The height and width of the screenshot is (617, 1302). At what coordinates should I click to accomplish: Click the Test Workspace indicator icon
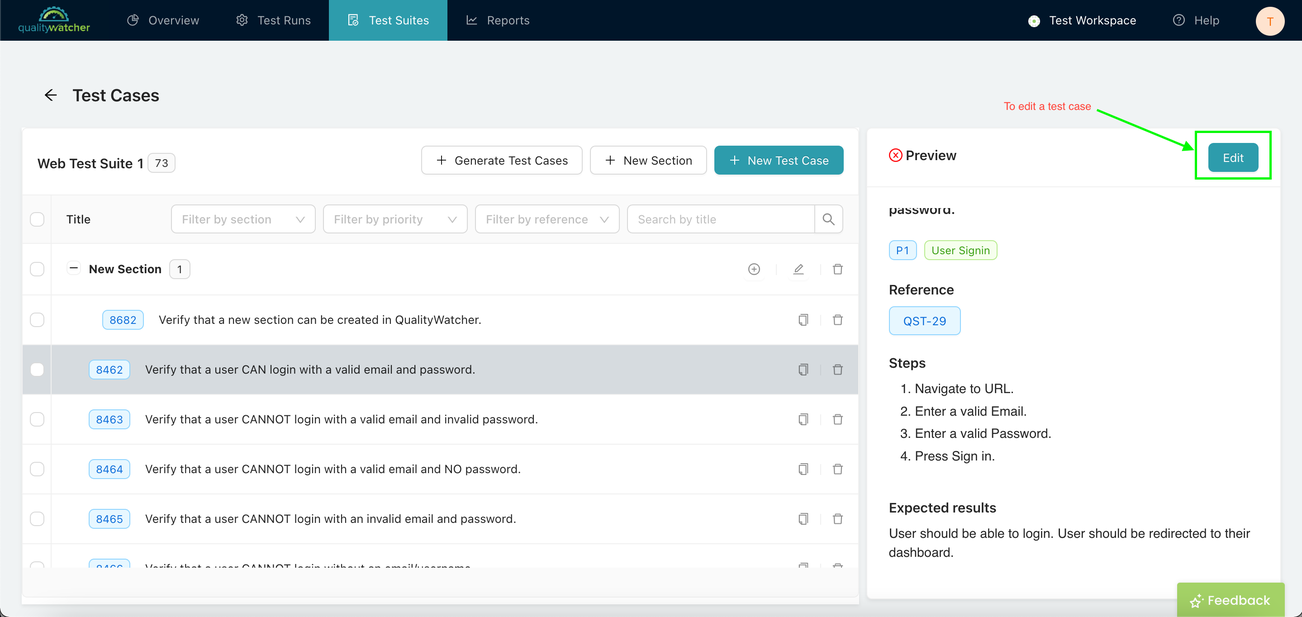click(x=1034, y=20)
